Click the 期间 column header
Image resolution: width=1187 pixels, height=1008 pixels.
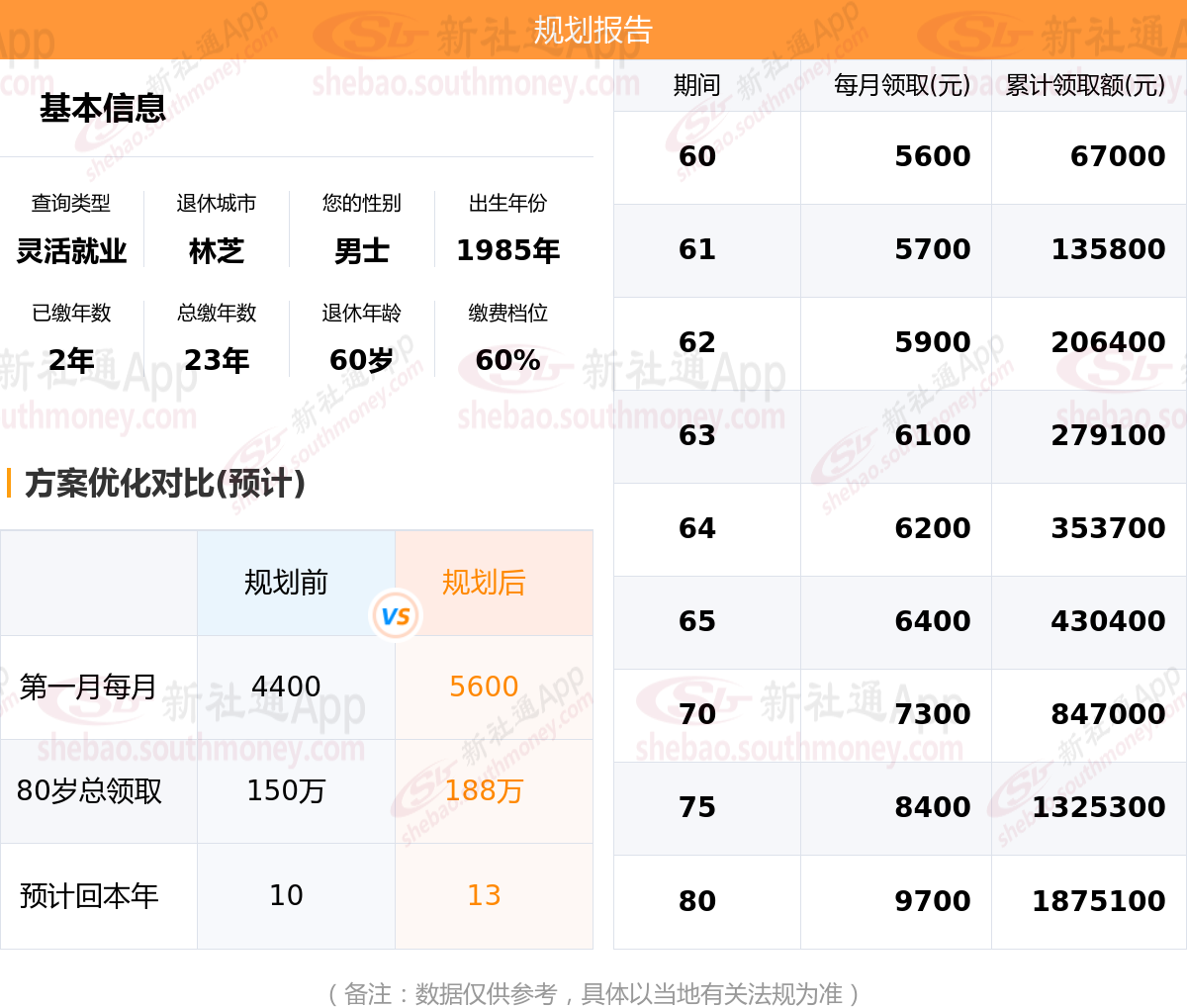tap(697, 85)
